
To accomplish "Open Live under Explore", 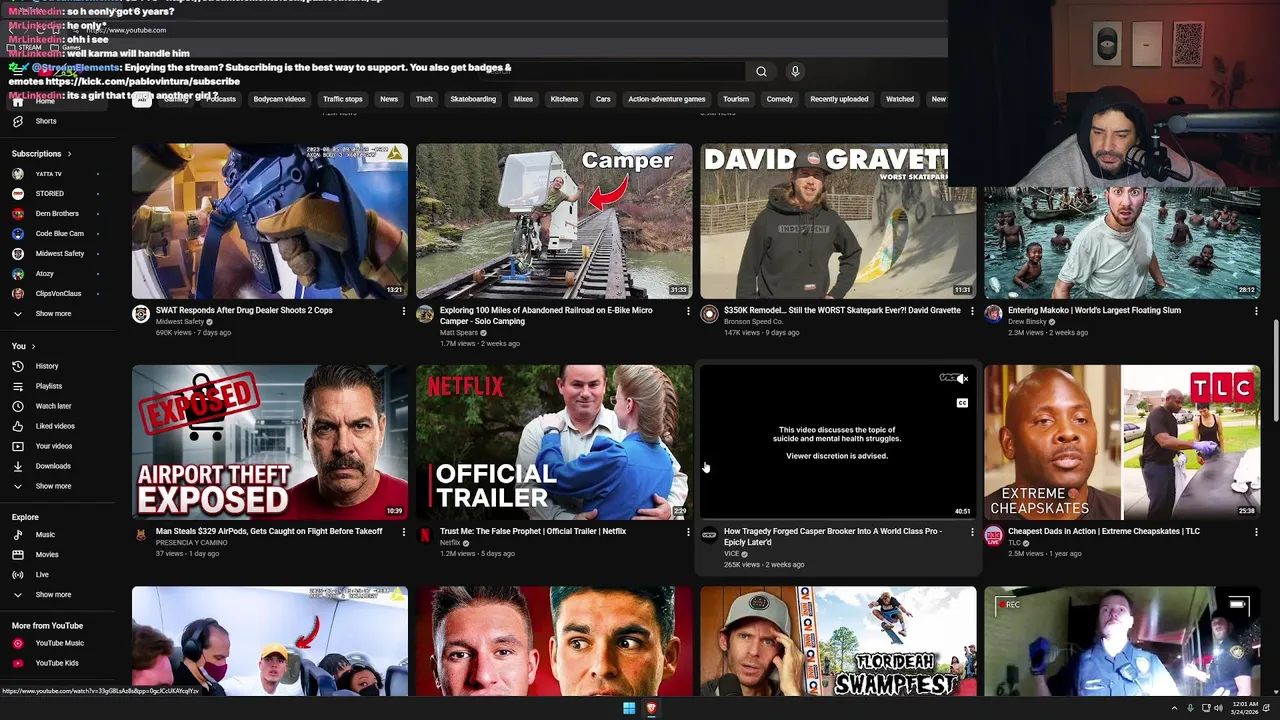I will point(41,575).
